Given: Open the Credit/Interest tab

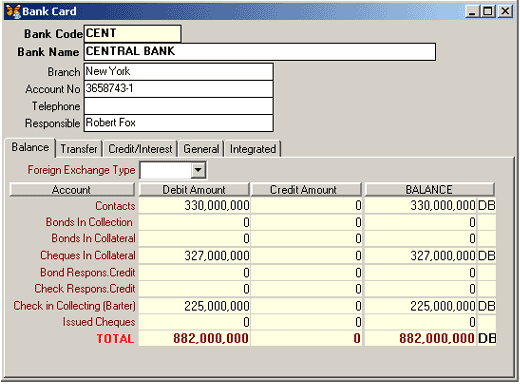Looking at the screenshot, I should [140, 149].
